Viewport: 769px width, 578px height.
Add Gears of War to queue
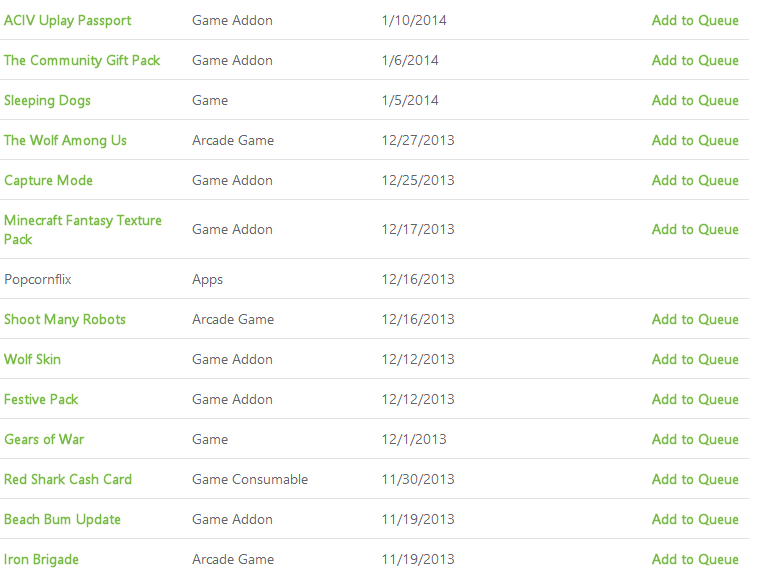[x=695, y=439]
